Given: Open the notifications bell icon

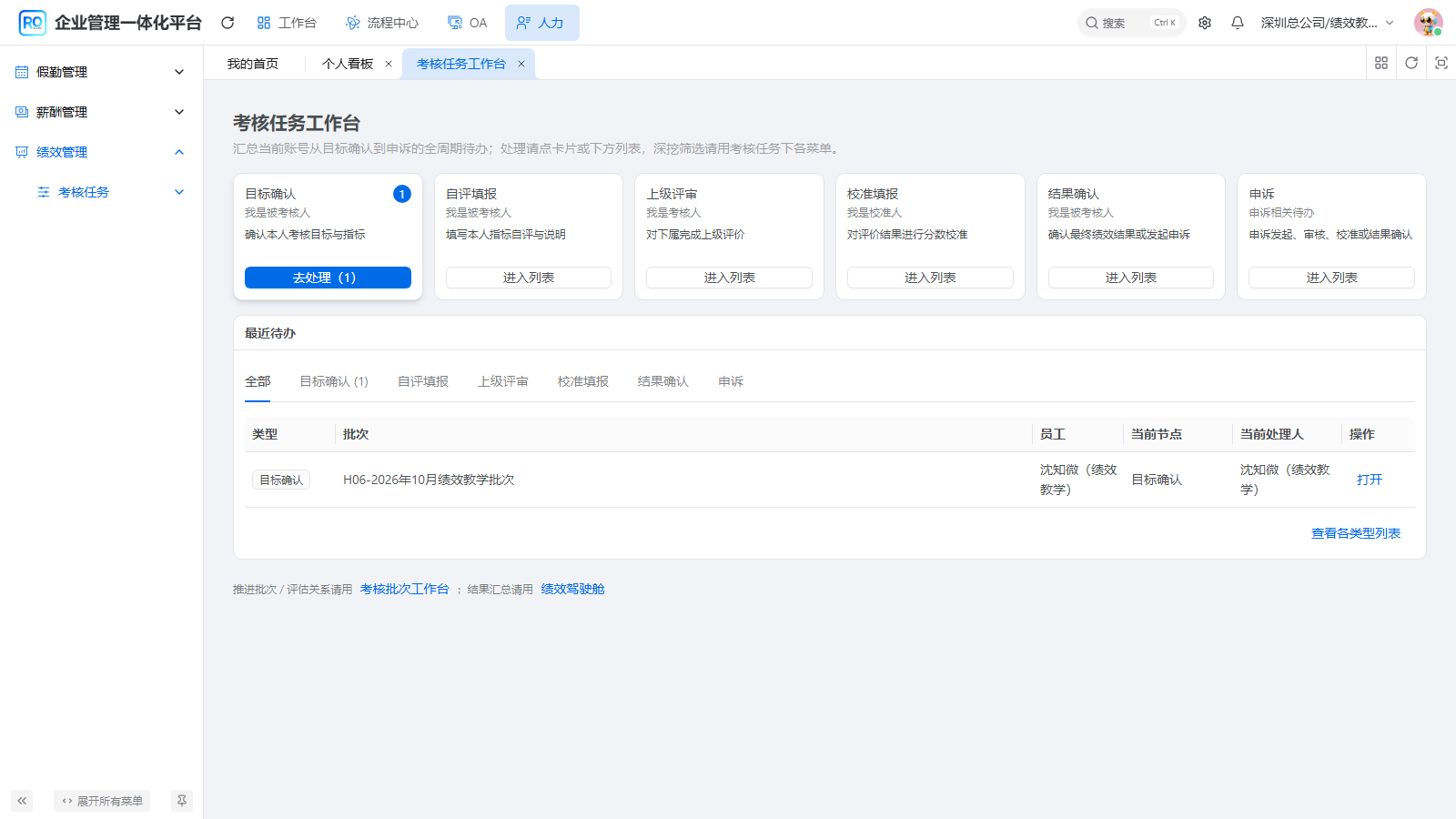Looking at the screenshot, I should click(1238, 23).
